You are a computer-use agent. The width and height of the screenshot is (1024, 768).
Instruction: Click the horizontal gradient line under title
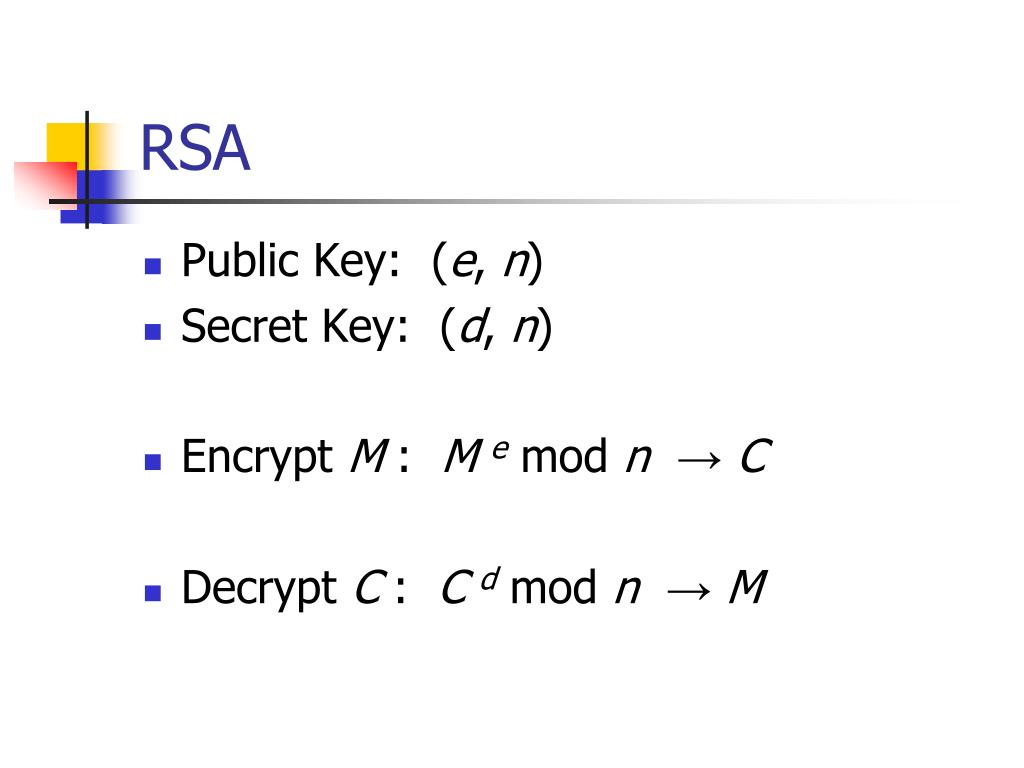click(x=509, y=201)
